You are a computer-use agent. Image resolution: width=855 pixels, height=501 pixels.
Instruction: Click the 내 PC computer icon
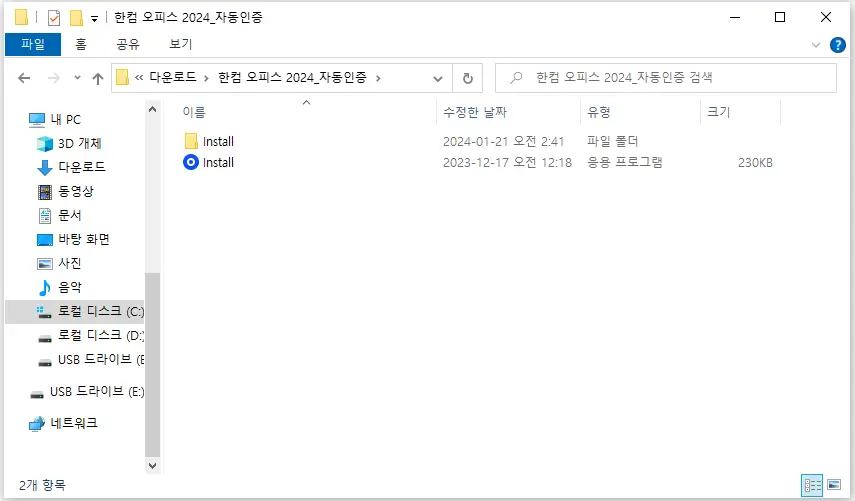37,119
